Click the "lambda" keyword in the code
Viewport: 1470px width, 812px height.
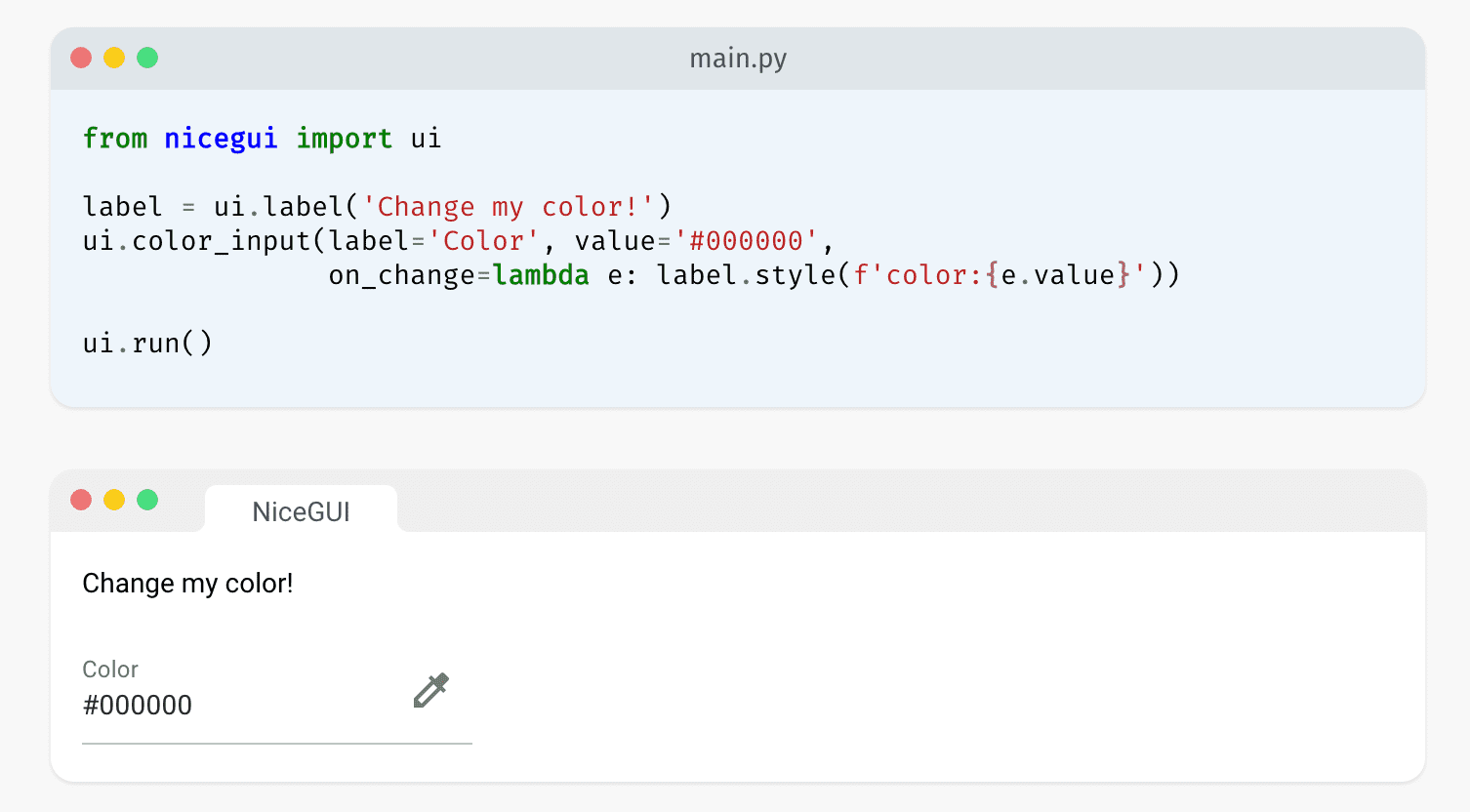click(x=541, y=275)
